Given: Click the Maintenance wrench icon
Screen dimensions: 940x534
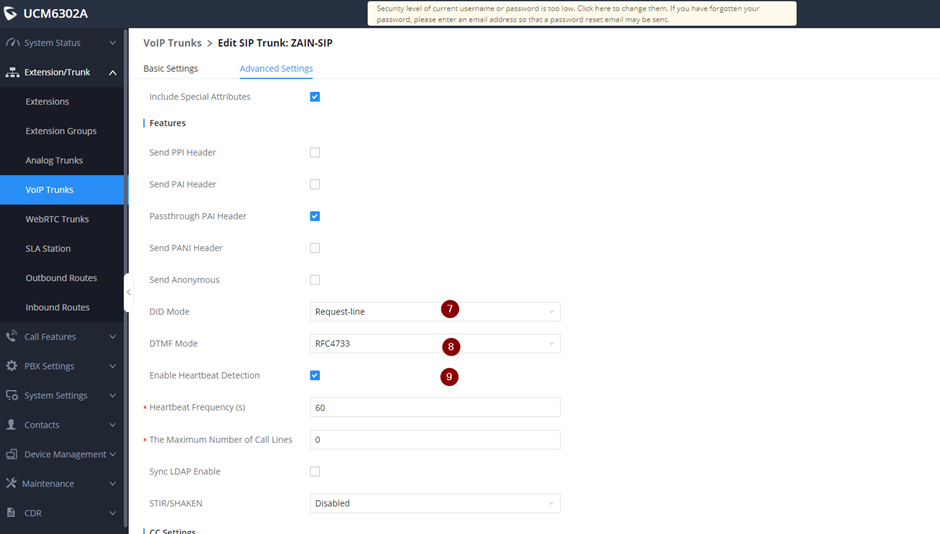Looking at the screenshot, I should (12, 484).
